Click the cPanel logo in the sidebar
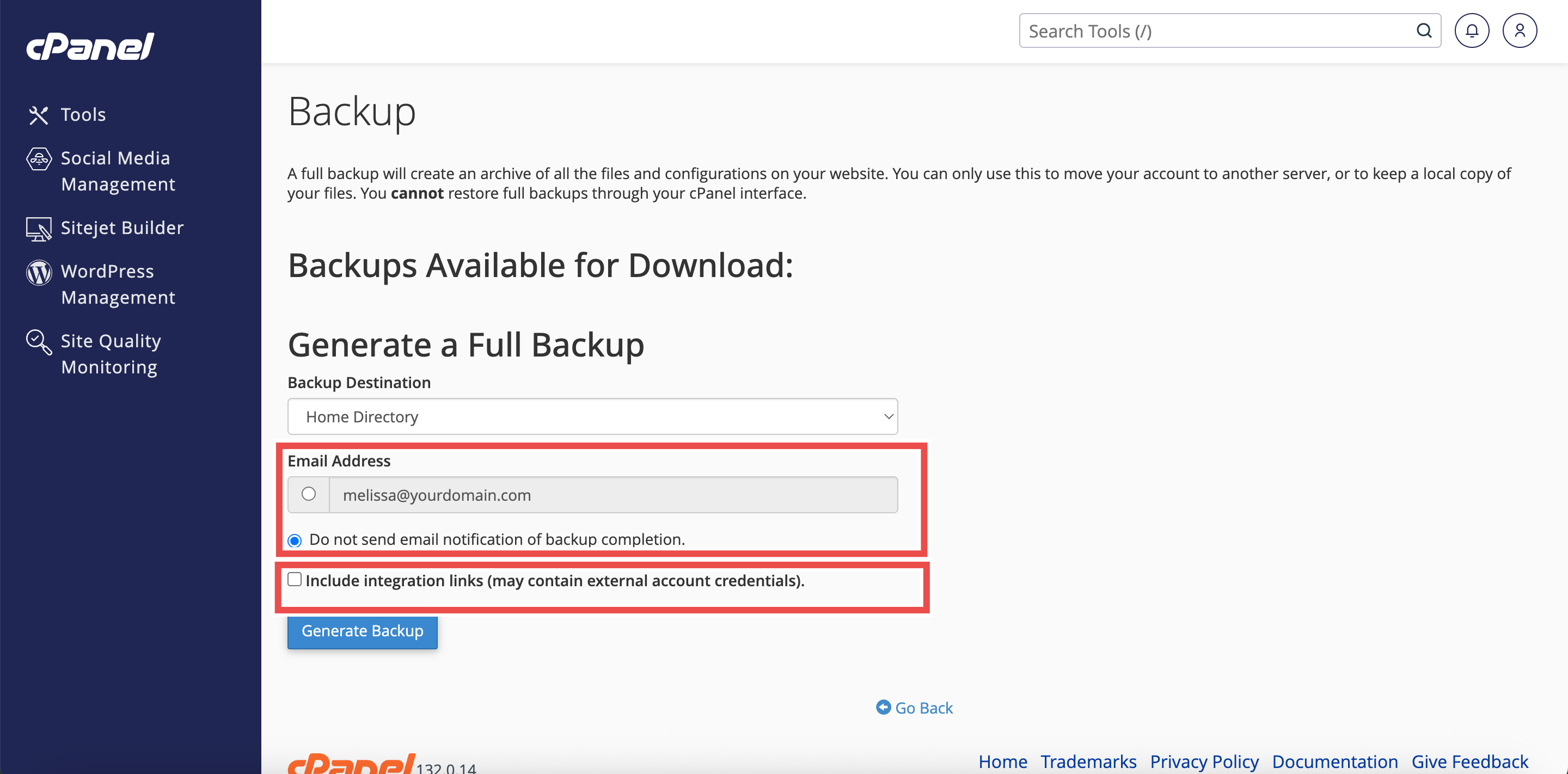Screen dimensions: 1568x774 pyautogui.click(x=90, y=46)
